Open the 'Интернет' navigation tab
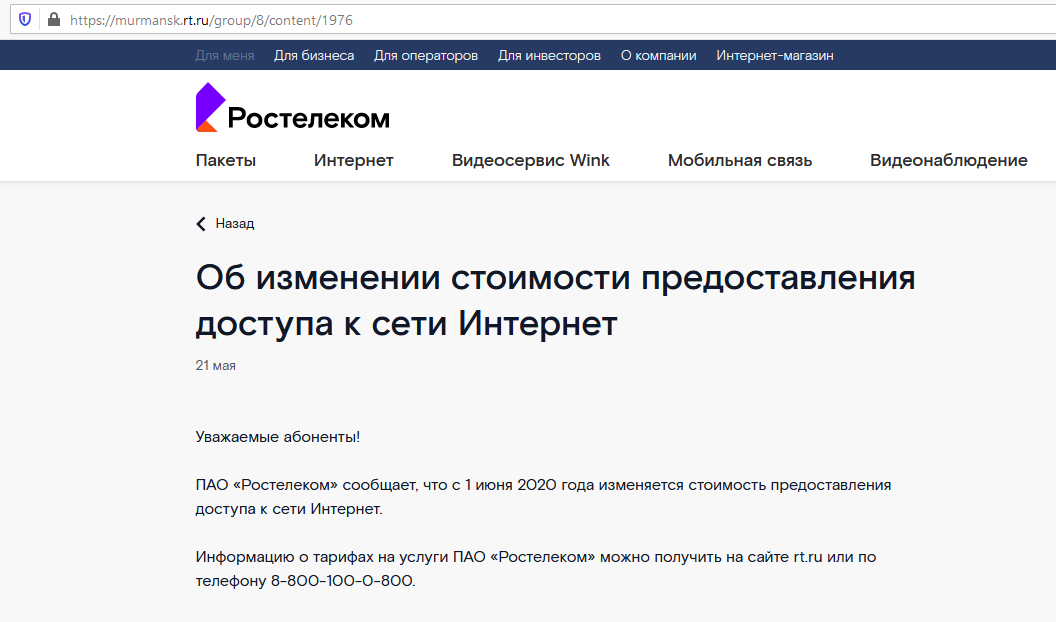The height and width of the screenshot is (622, 1056). click(x=354, y=160)
